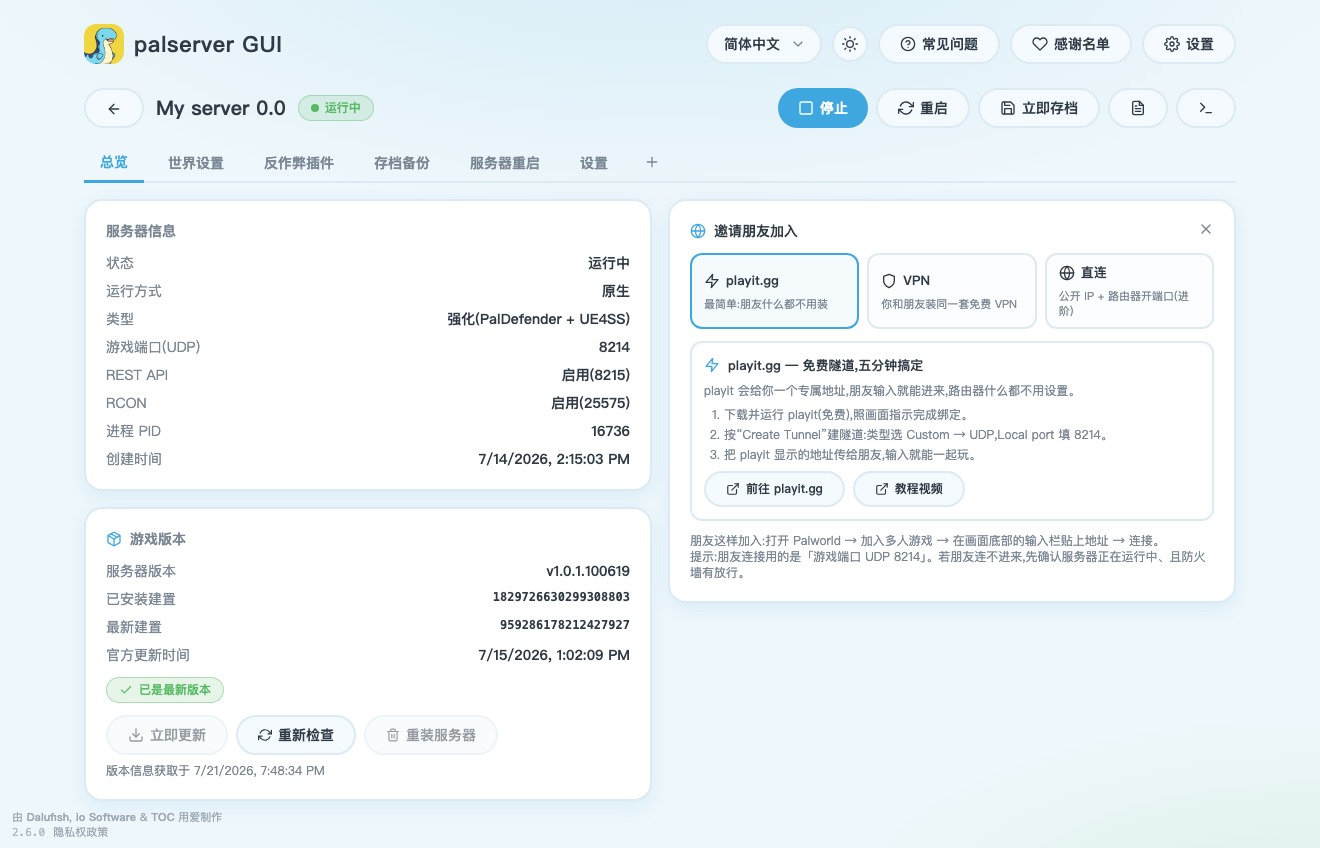Click the type value 强化(PalDefender + UE4SS)
This screenshot has height=848, width=1320.
click(x=539, y=319)
